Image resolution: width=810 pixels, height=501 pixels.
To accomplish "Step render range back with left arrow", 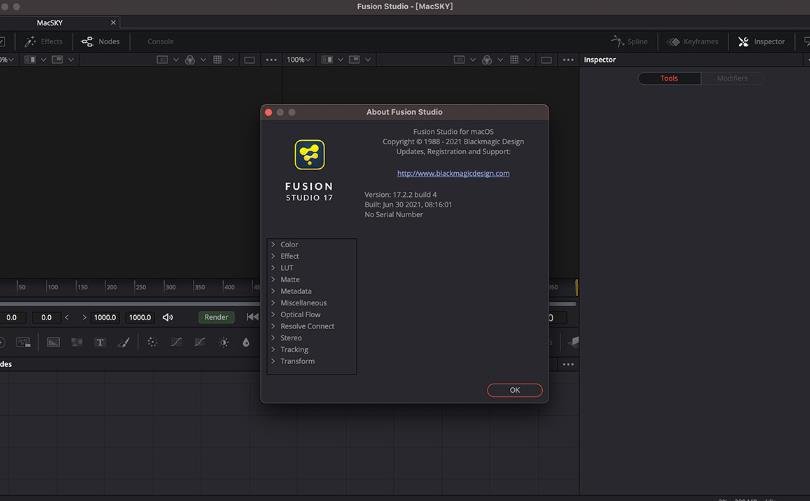I will point(67,317).
